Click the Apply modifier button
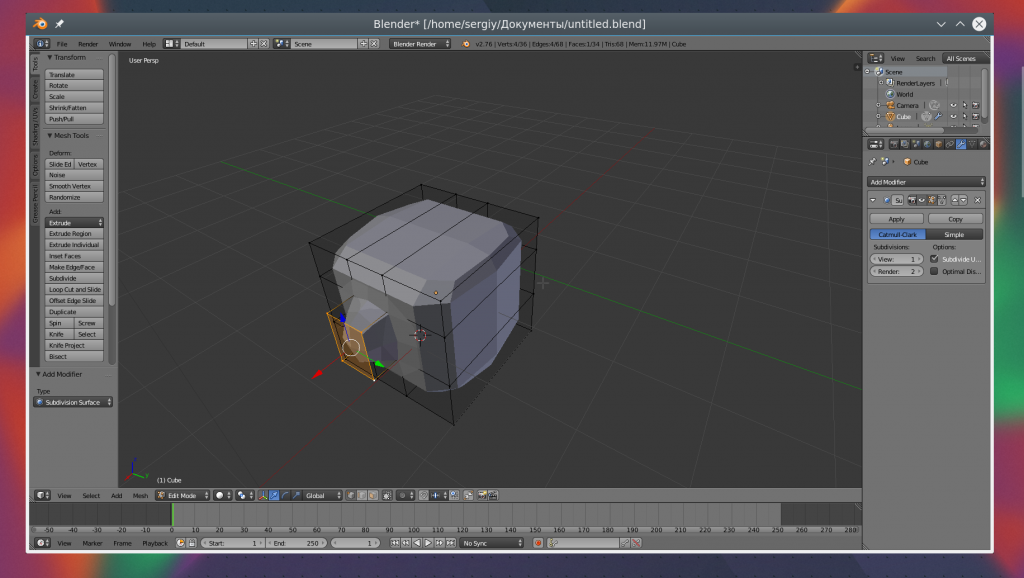The height and width of the screenshot is (578, 1024). [x=897, y=218]
